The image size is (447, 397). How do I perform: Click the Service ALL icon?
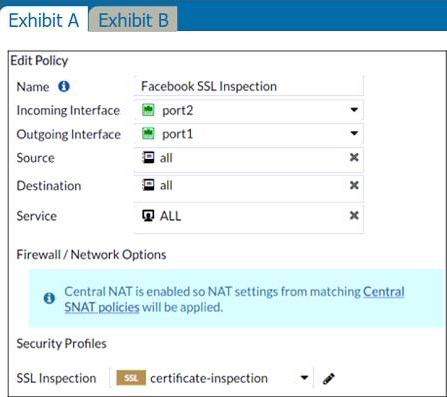[148, 216]
